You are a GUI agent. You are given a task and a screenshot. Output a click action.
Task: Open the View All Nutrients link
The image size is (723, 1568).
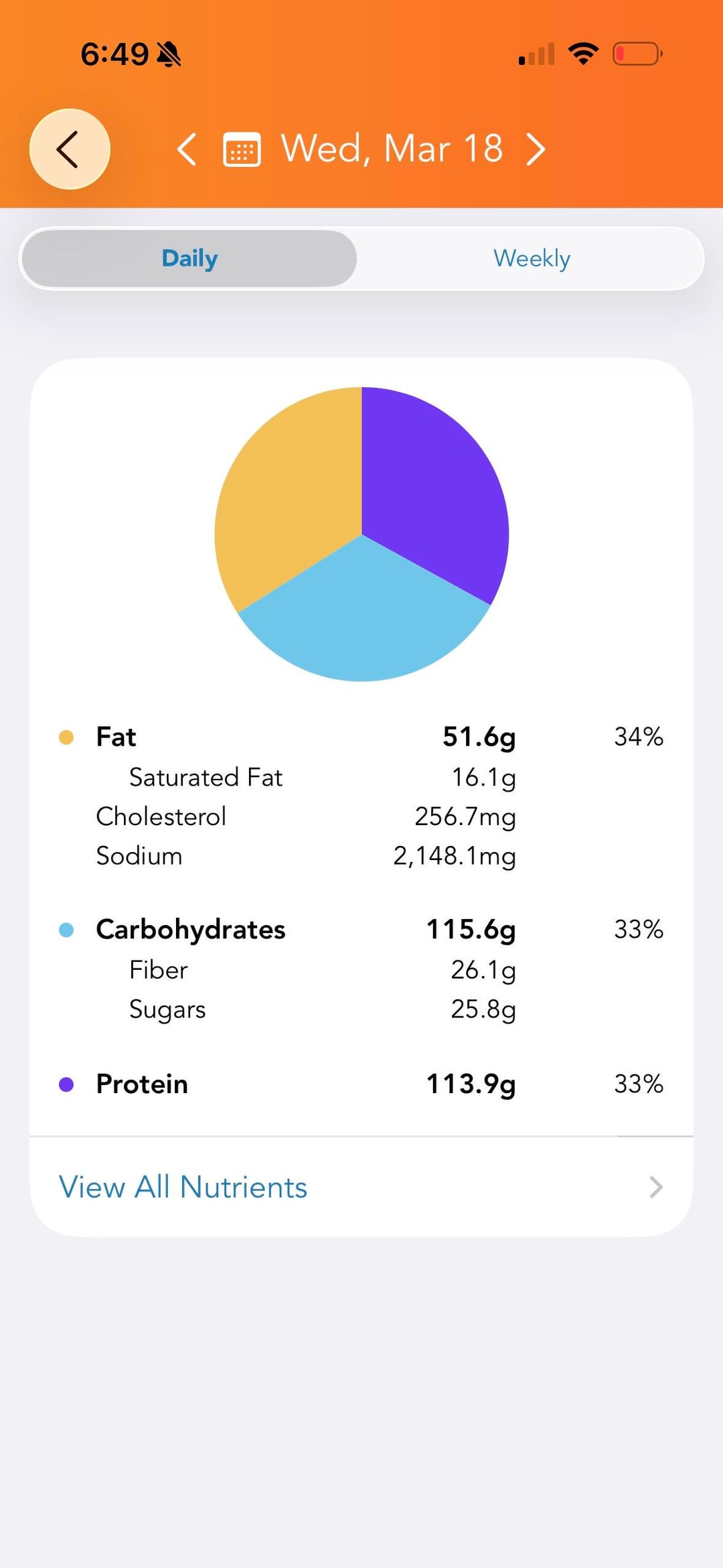(183, 1188)
